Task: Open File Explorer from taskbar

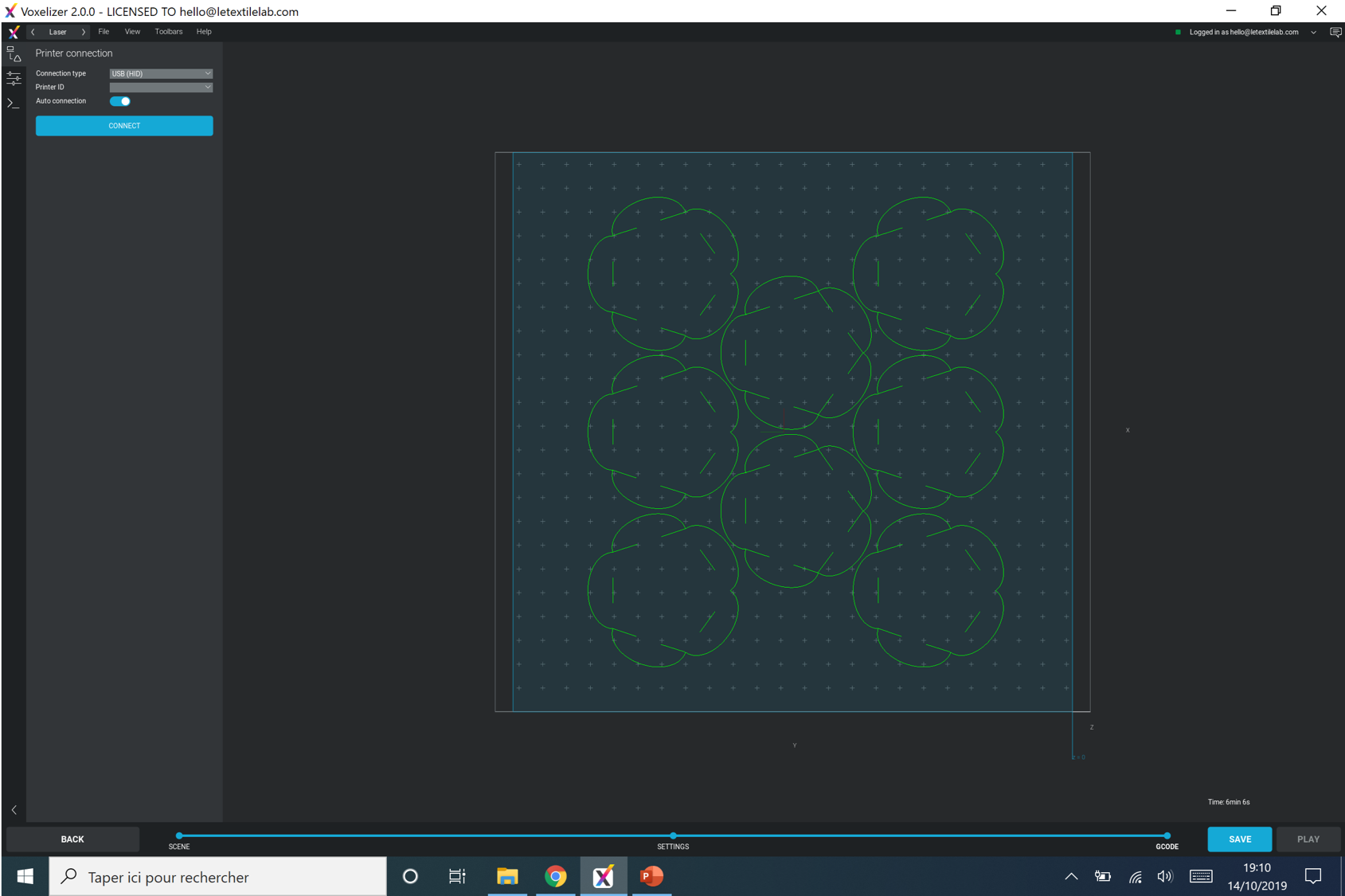Action: coord(507,876)
